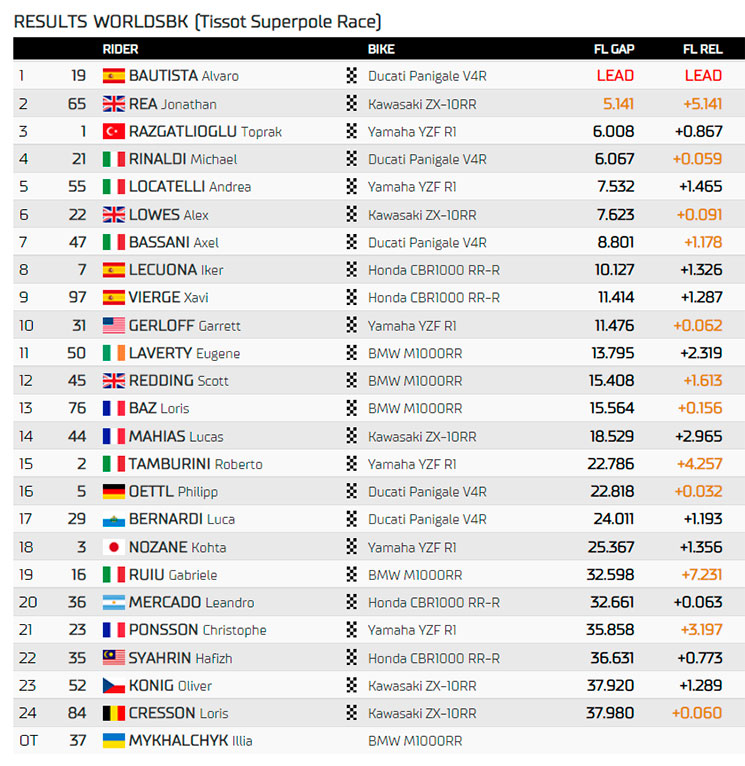Screen dimensions: 745x766
Task: Click the FL GAP column header
Action: (x=614, y=49)
